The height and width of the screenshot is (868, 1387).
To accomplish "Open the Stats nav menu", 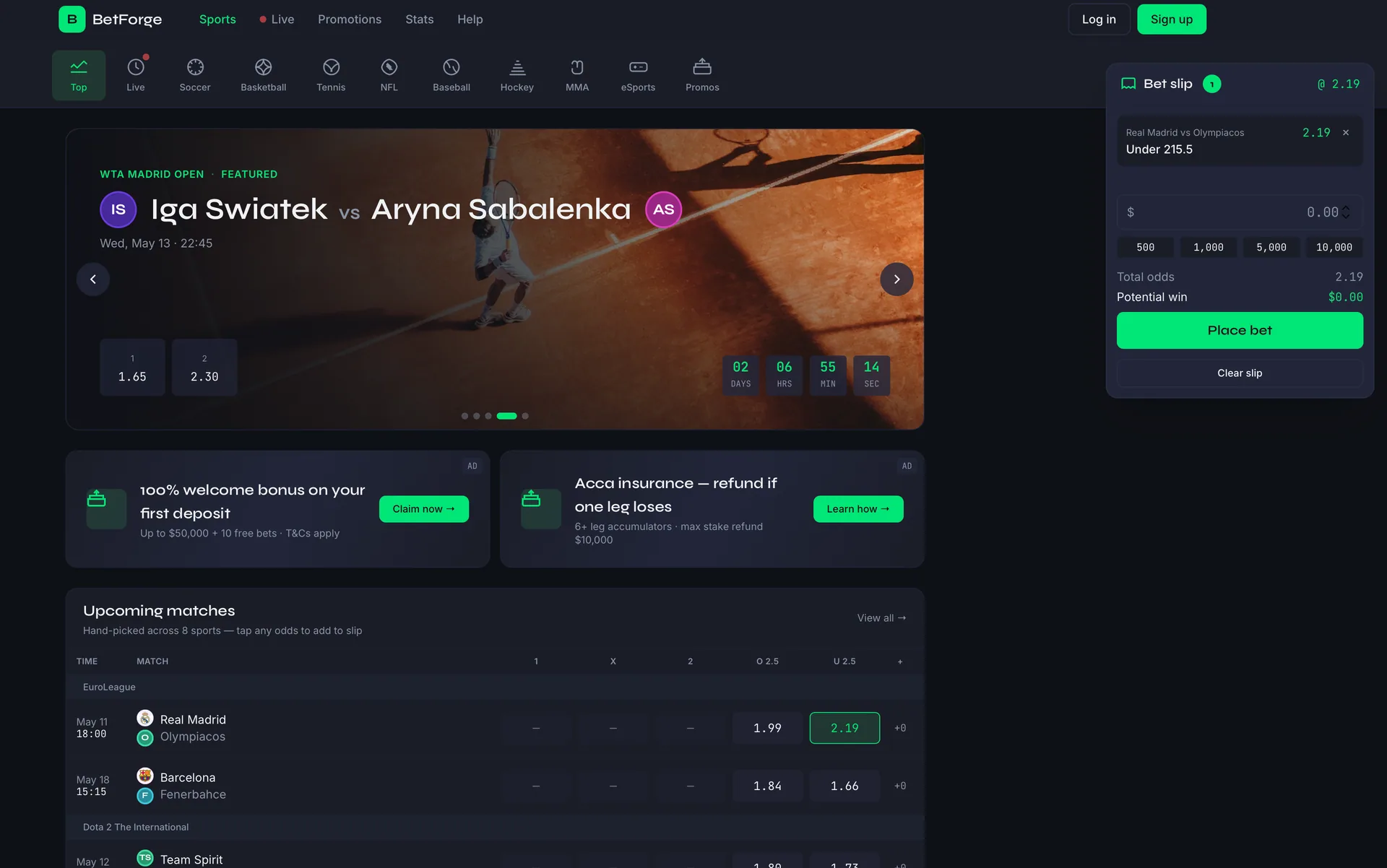I will 420,19.
